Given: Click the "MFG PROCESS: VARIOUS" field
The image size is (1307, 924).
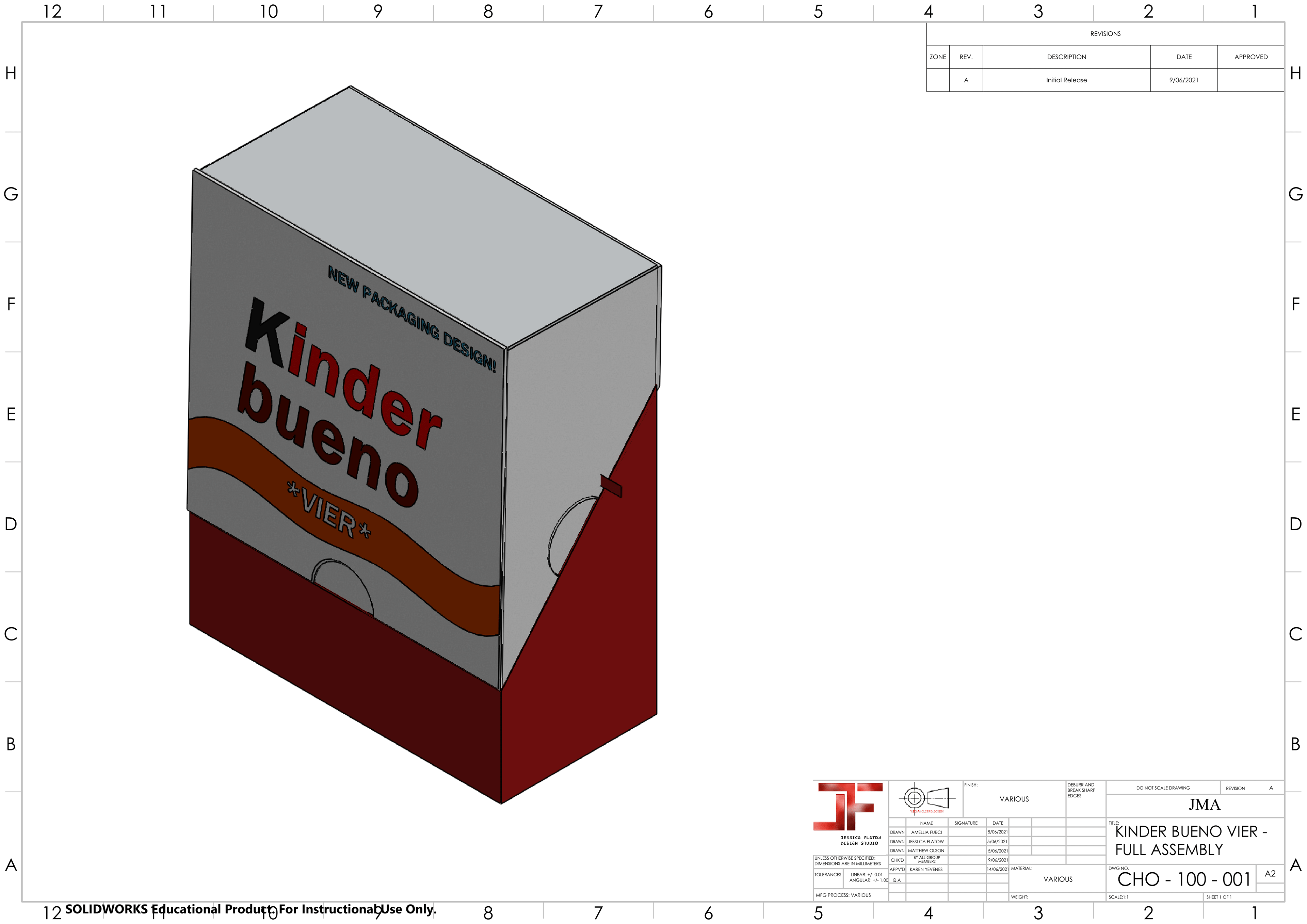Looking at the screenshot, I should pyautogui.click(x=843, y=895).
